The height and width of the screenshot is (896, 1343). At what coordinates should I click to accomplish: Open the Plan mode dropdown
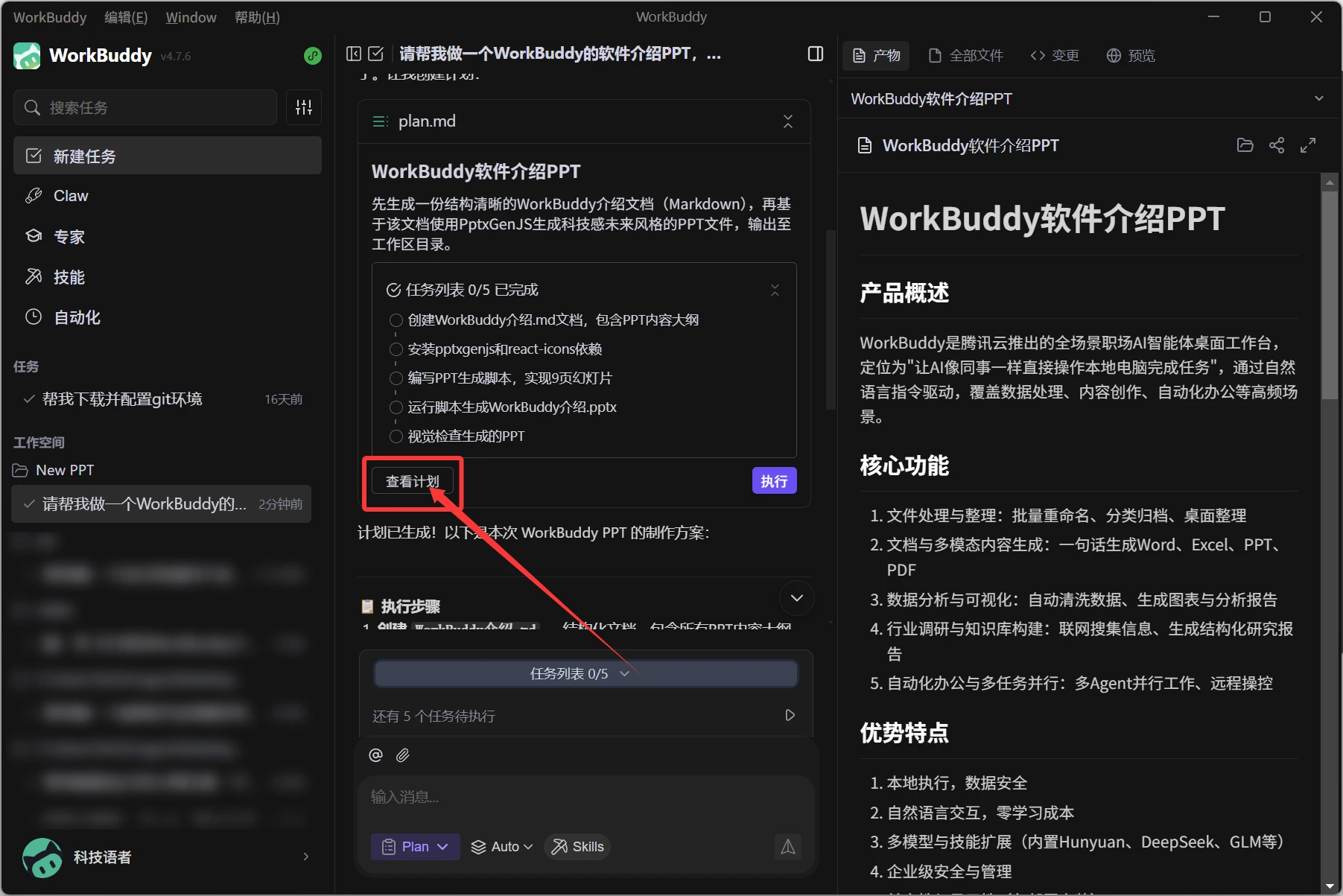[x=415, y=847]
